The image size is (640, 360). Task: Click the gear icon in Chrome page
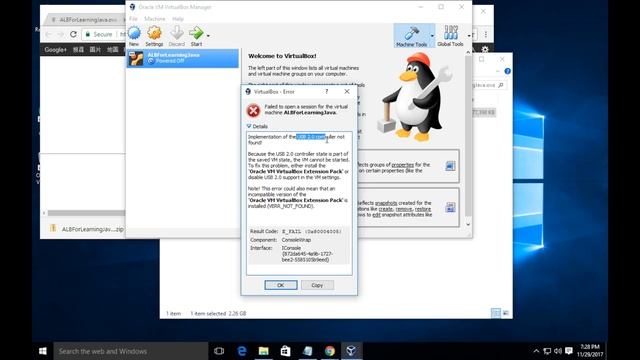[484, 49]
